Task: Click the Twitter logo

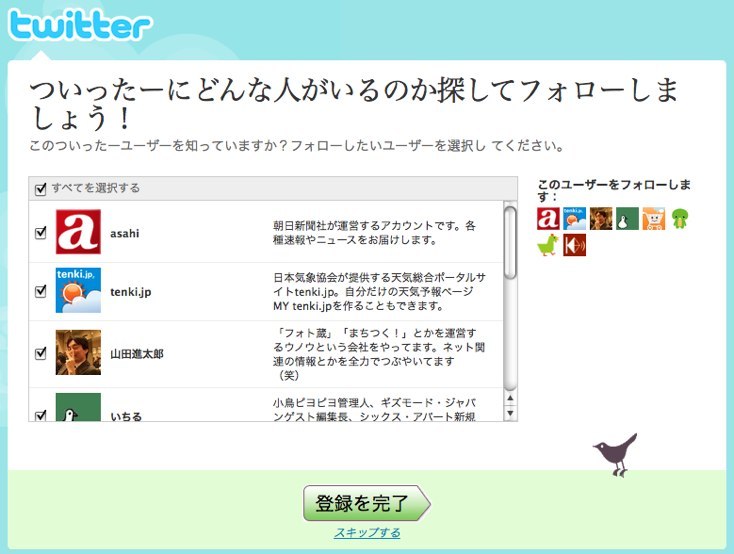Action: point(80,25)
